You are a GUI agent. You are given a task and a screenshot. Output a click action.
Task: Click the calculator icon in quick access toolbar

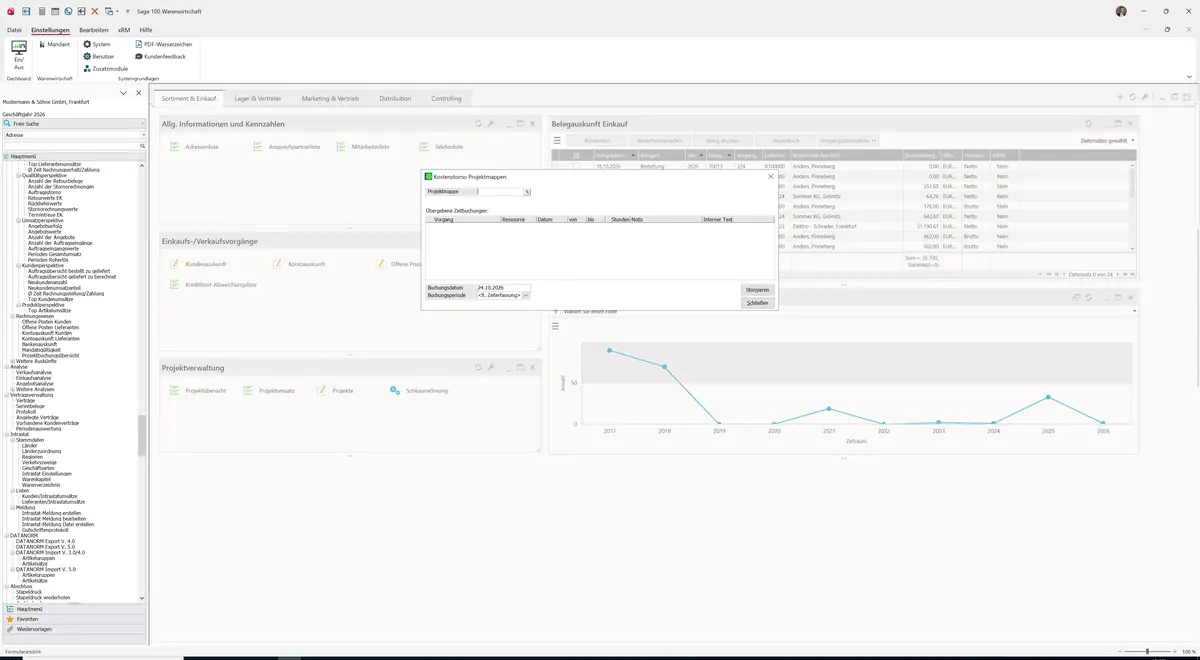coord(42,11)
